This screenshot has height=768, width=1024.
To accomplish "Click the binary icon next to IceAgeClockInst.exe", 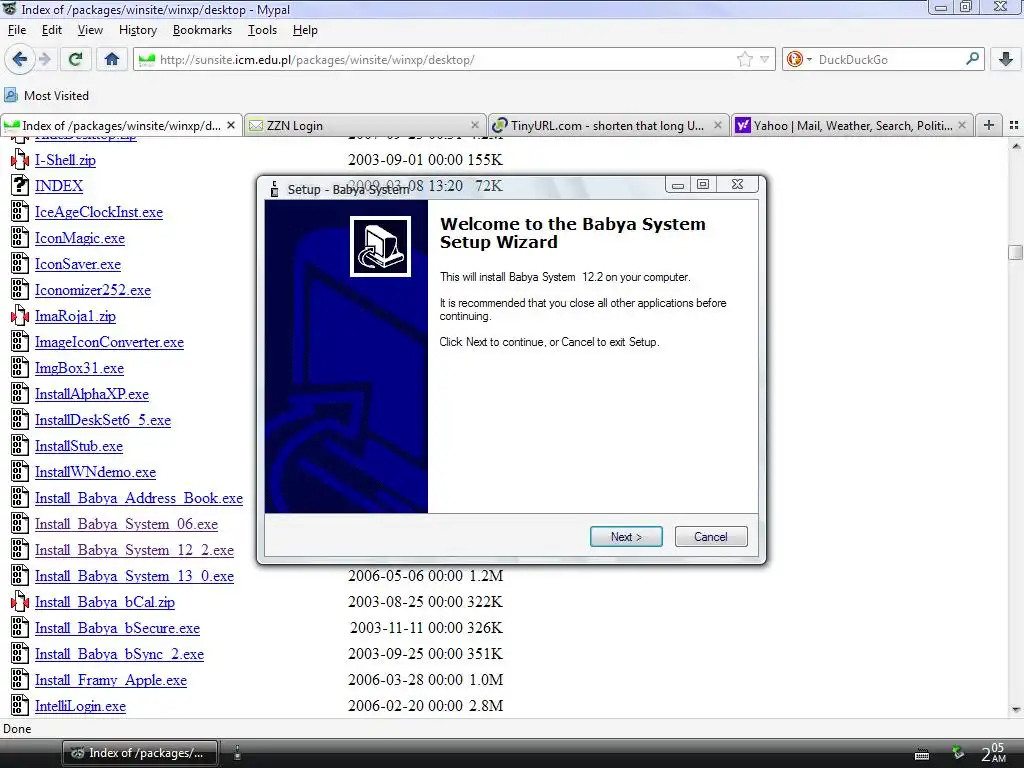I will (x=20, y=212).
